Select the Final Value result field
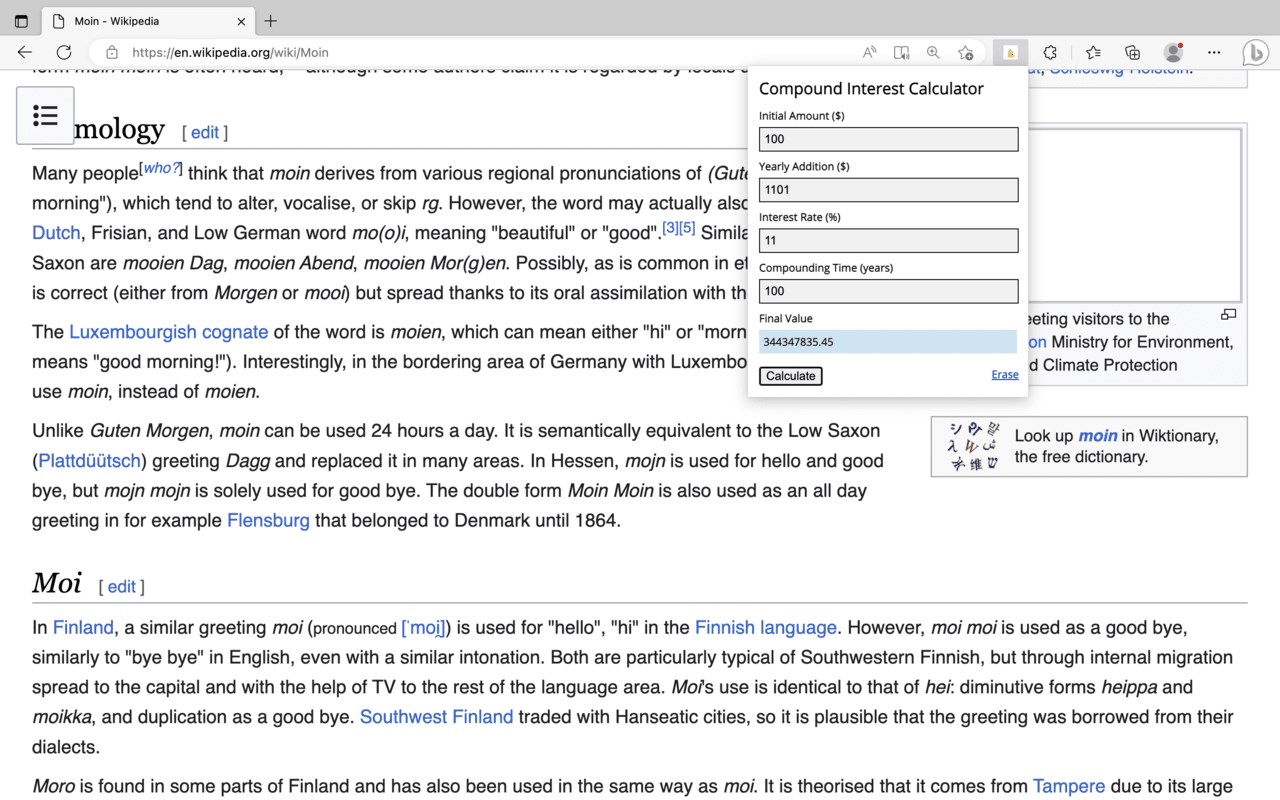Screen dimensions: 1280x800 click(888, 342)
